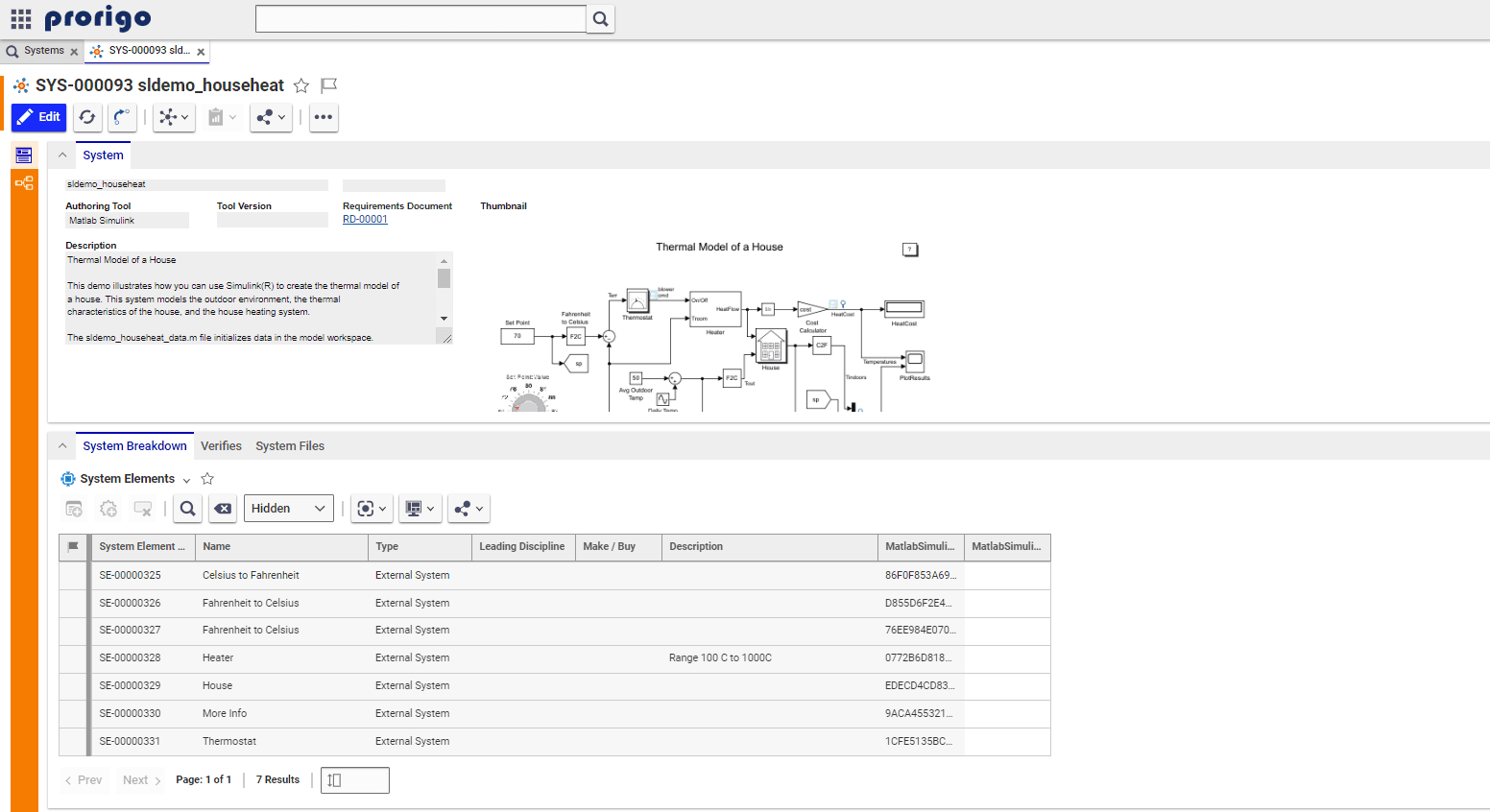Expand the System Elements heading dropdown

pyautogui.click(x=186, y=480)
